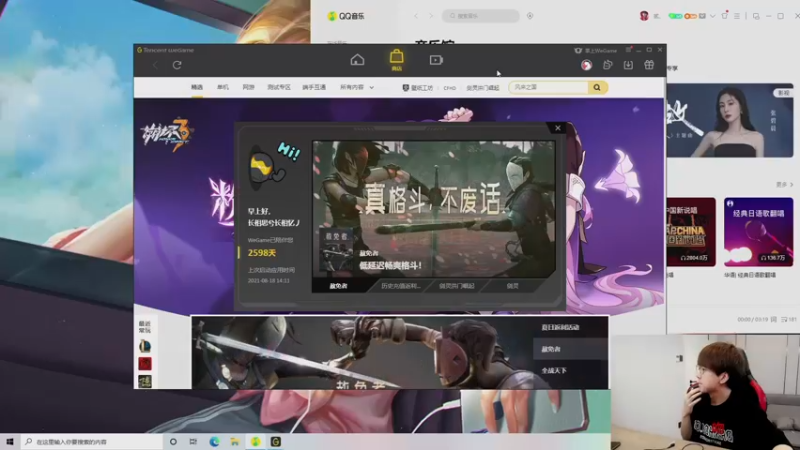This screenshot has width=800, height=450.
Task: Select 赦免者 in the lower banner list
Action: coord(551,349)
